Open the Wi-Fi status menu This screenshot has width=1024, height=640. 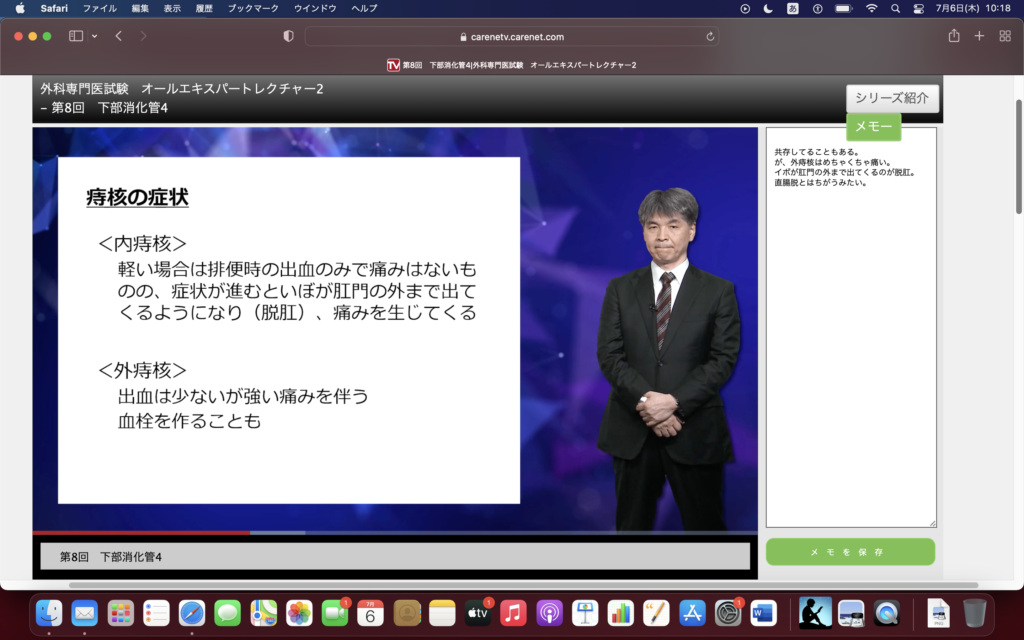[871, 8]
